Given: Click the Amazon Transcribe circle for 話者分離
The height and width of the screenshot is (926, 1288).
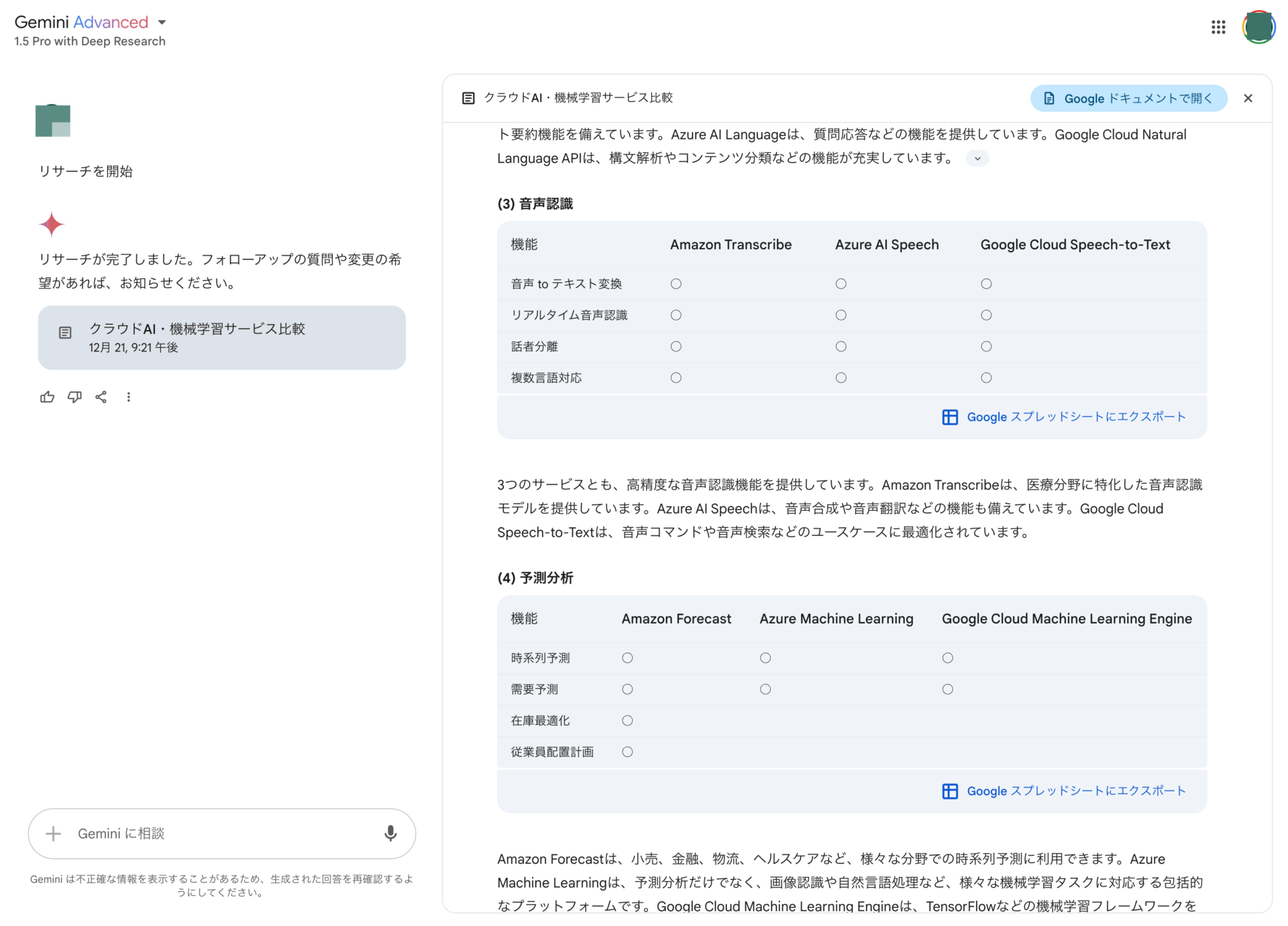Looking at the screenshot, I should click(x=676, y=347).
